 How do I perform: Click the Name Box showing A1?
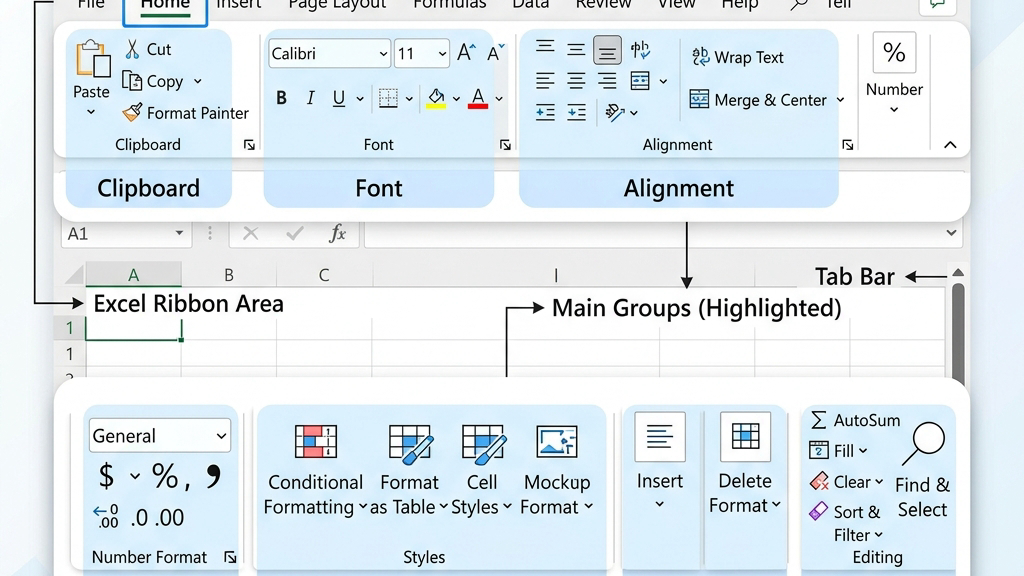coord(127,234)
